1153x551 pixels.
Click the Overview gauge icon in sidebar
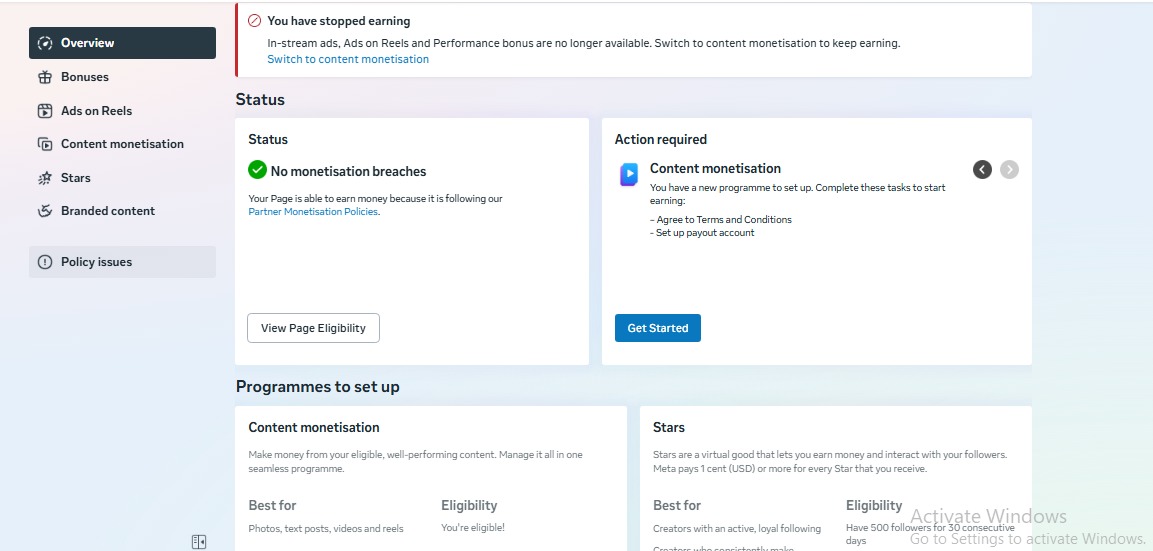point(45,43)
